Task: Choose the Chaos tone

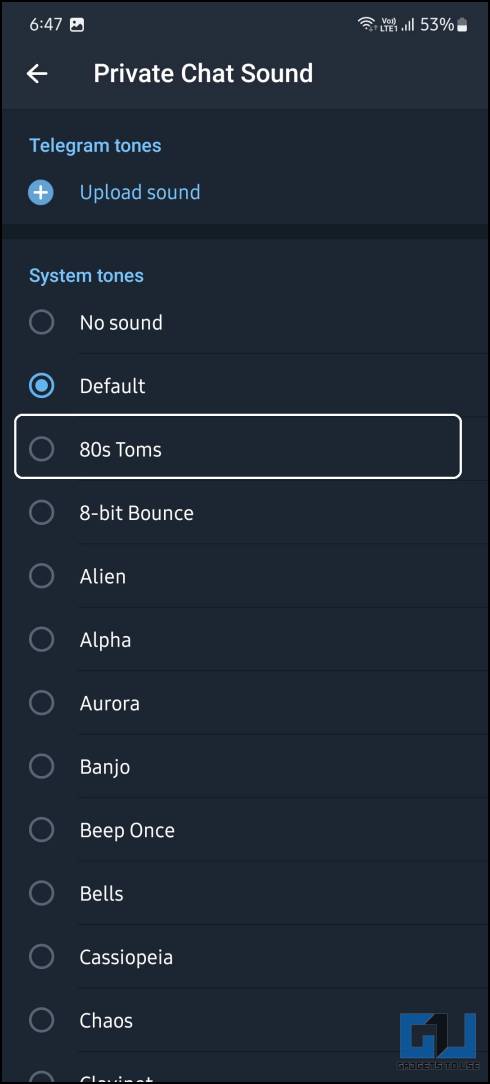Action: (x=245, y=1020)
